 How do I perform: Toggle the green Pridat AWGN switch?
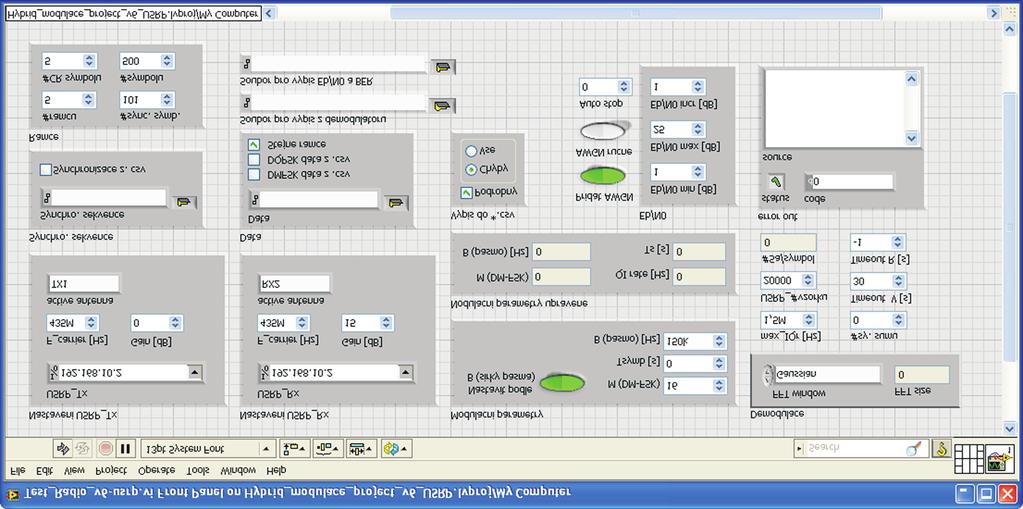point(603,176)
